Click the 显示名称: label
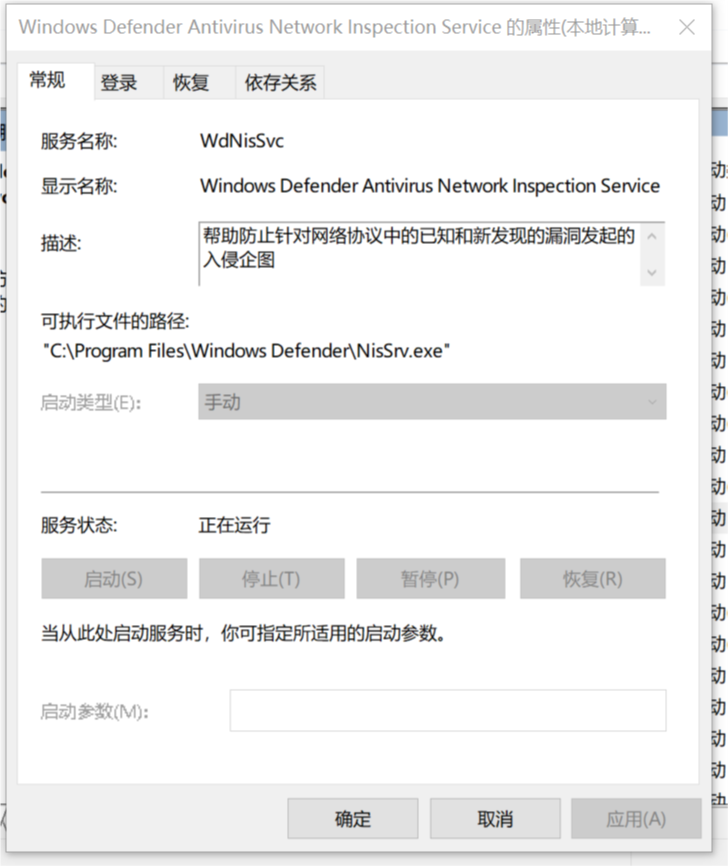Image resolution: width=728 pixels, height=866 pixels. point(79,186)
